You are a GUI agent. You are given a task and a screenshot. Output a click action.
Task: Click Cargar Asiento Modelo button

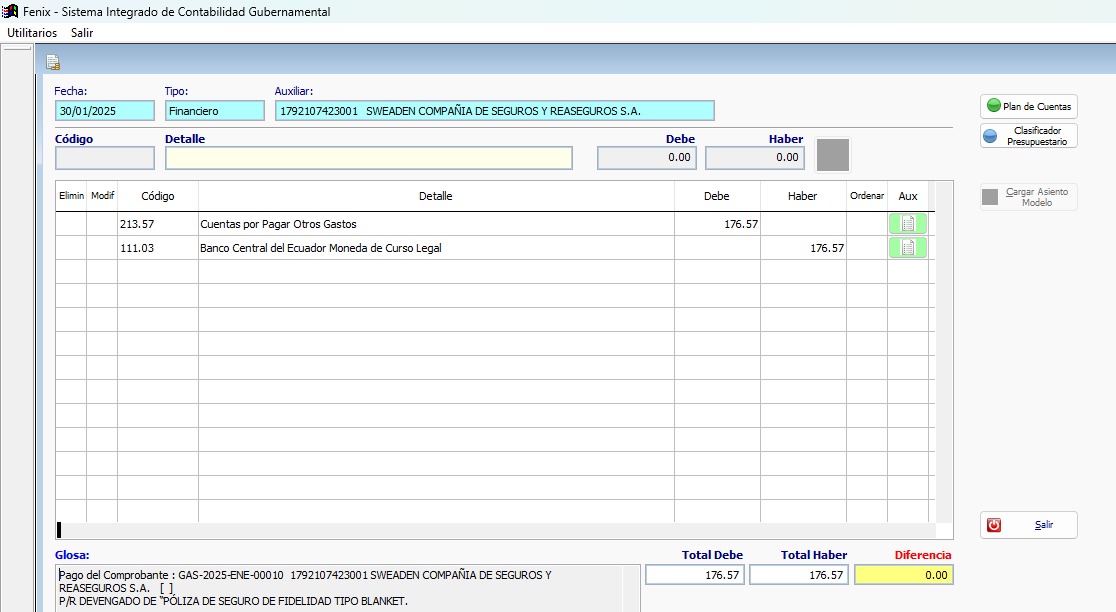[1028, 197]
